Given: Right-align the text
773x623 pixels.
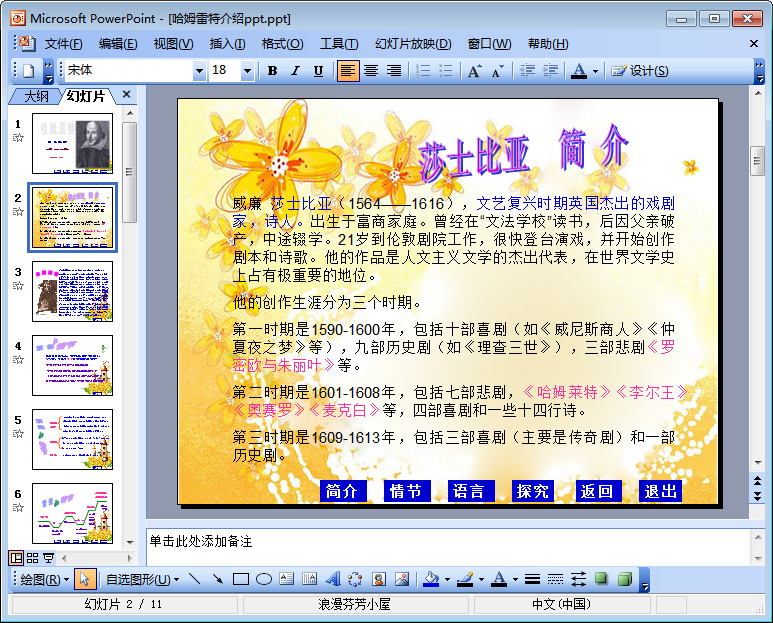Looking at the screenshot, I should [x=393, y=71].
